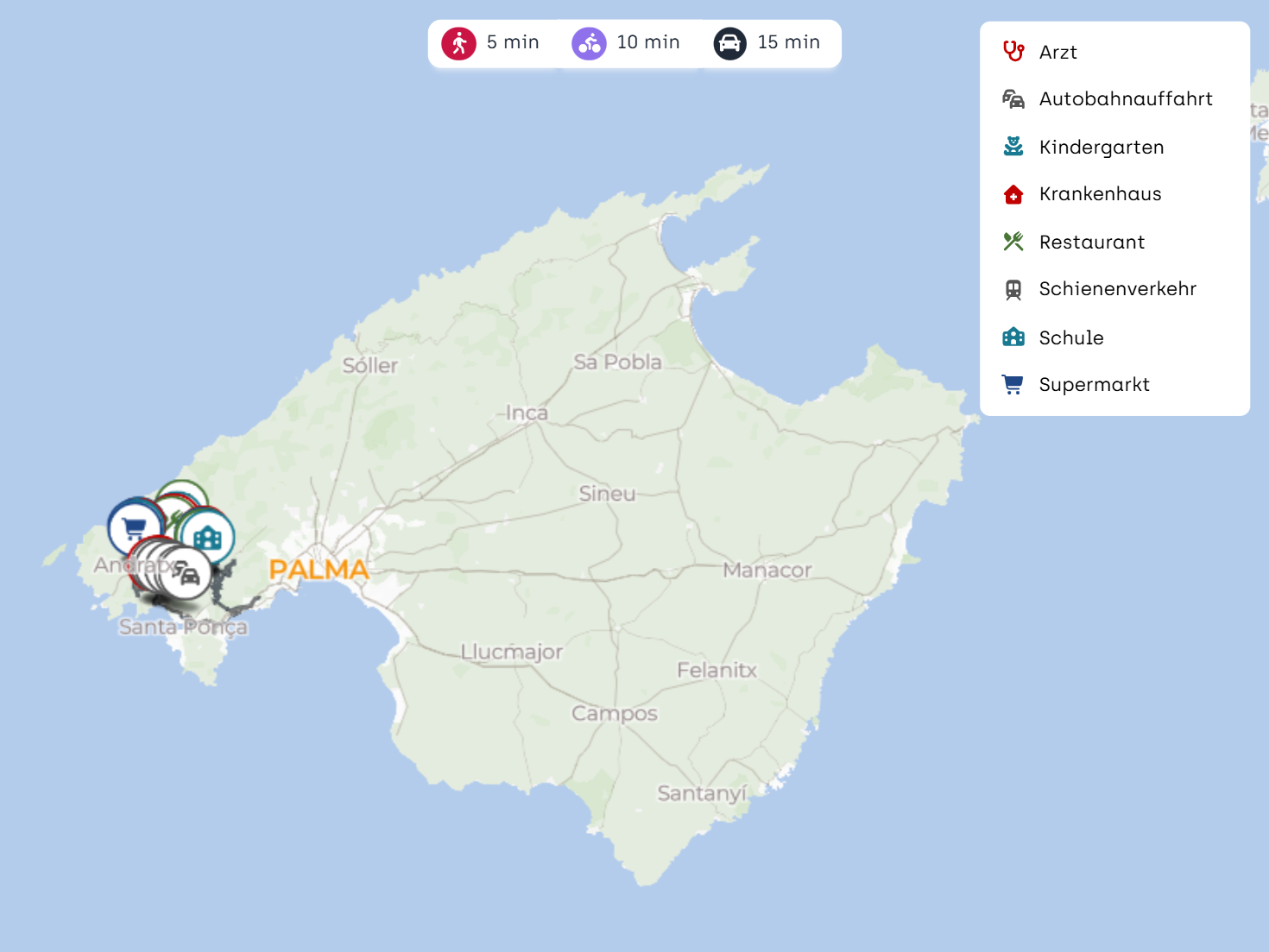Click the Llucmajor town label
The height and width of the screenshot is (952, 1269).
pos(511,652)
